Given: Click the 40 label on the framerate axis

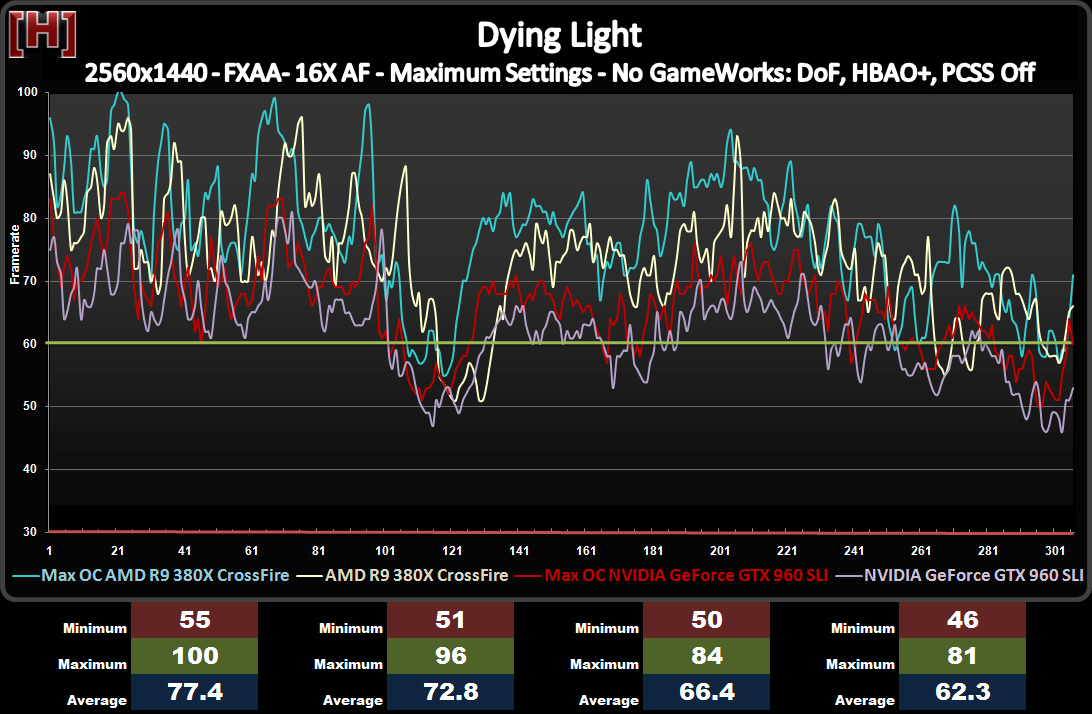Looking at the screenshot, I should 30,469.
